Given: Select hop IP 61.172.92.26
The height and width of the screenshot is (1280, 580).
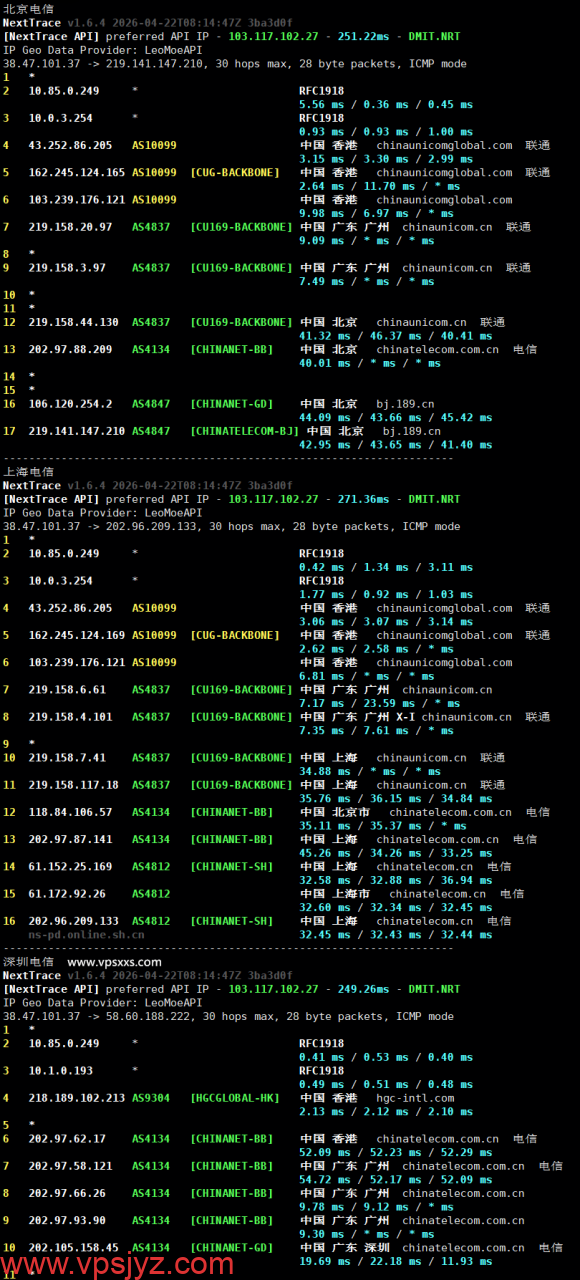Looking at the screenshot, I should [x=67, y=893].
